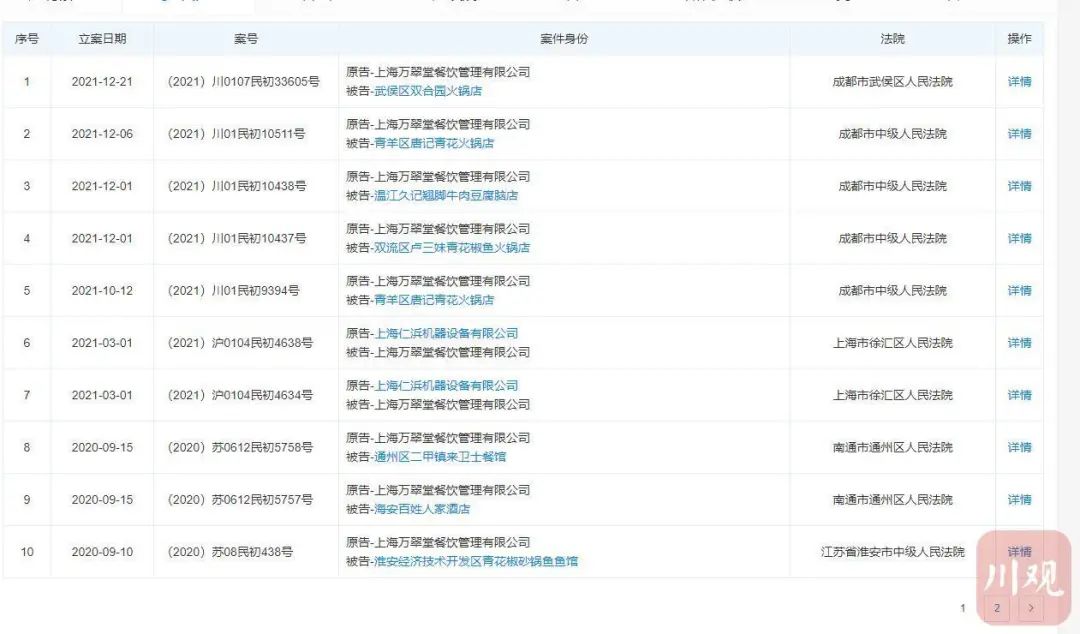Viewport: 1080px width, 634px height.
Task: Open 详情 for row 8 苏0612民初5758号
Action: coord(1019,447)
